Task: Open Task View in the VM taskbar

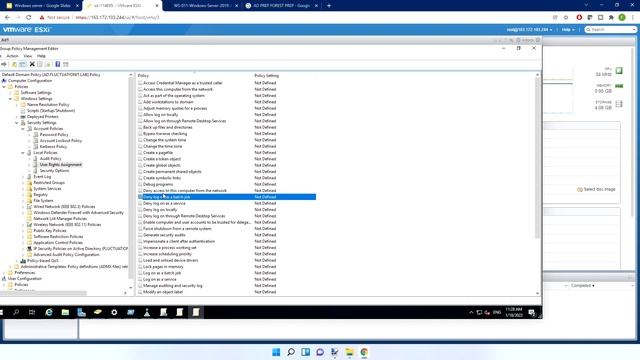Action: point(32,312)
